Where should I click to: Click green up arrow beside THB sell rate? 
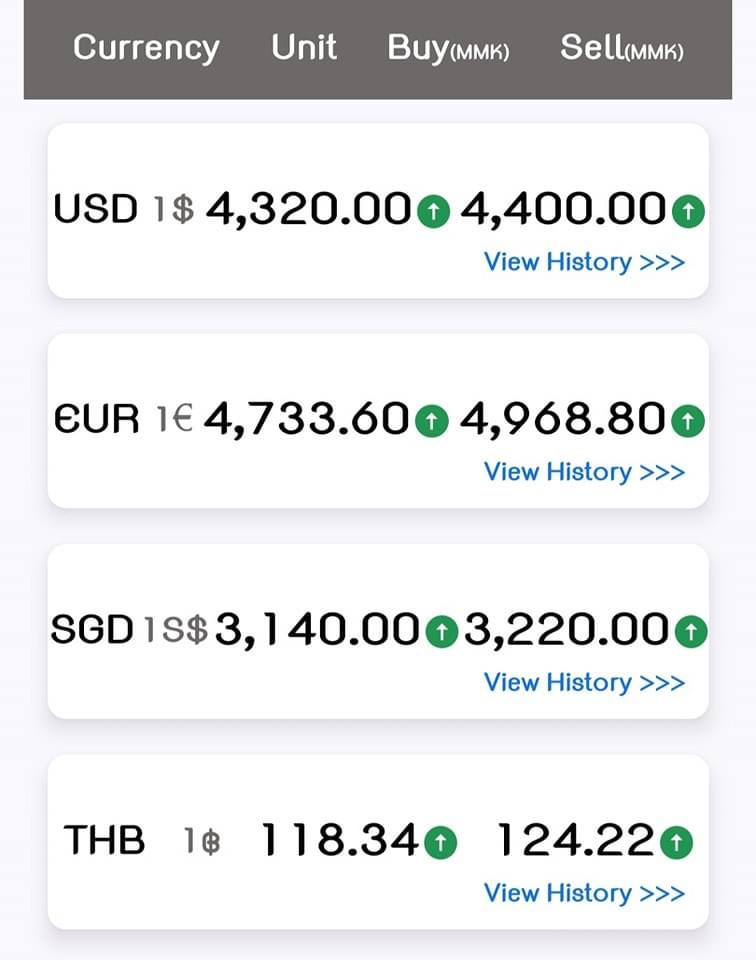[x=677, y=843]
